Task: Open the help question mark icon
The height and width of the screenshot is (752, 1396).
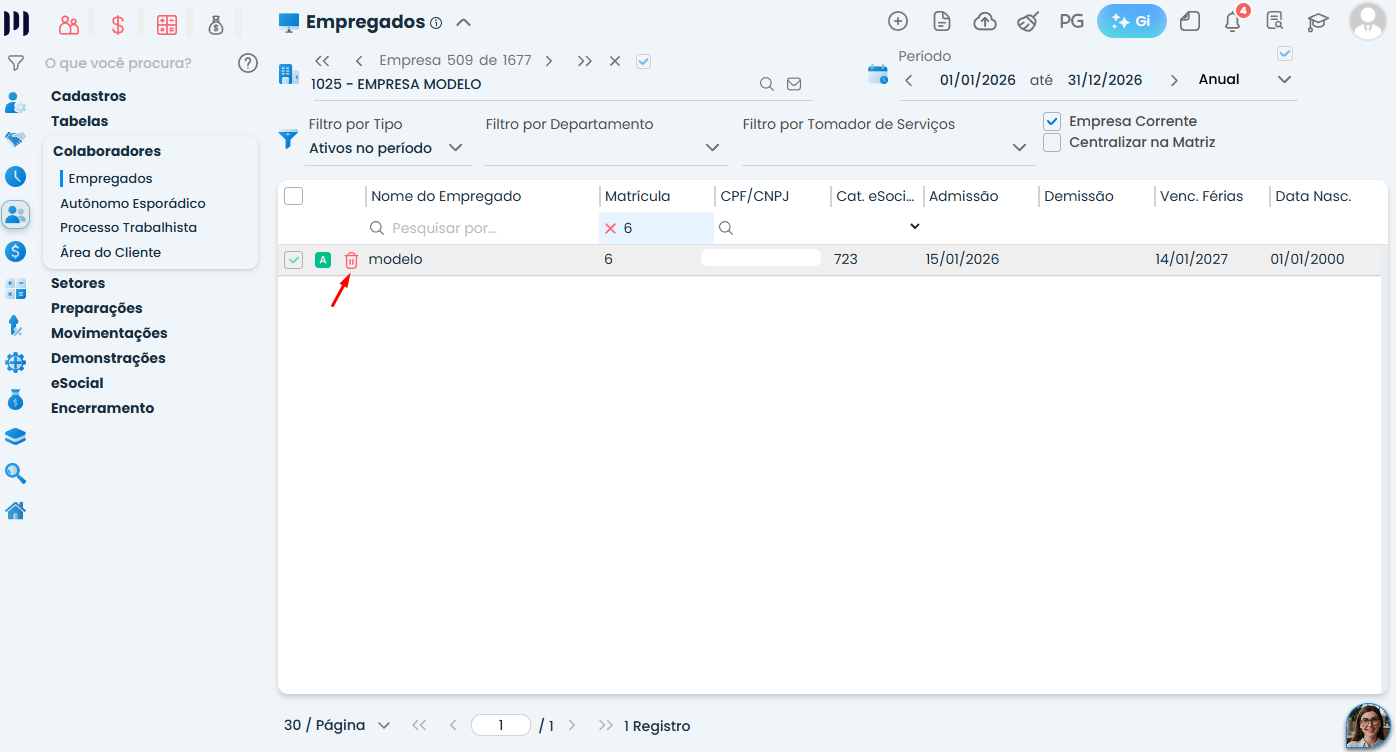Action: (x=248, y=63)
